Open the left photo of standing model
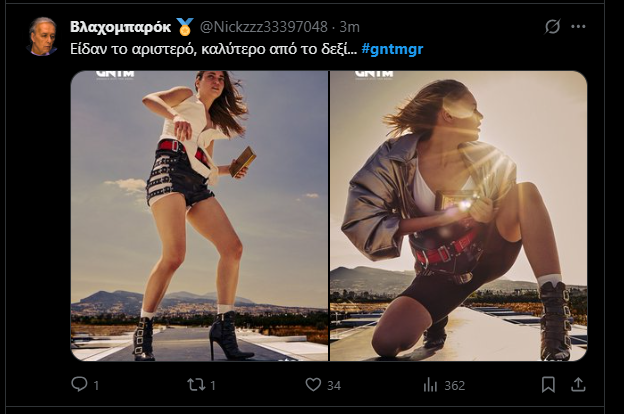This screenshot has height=414, width=624. tap(199, 215)
